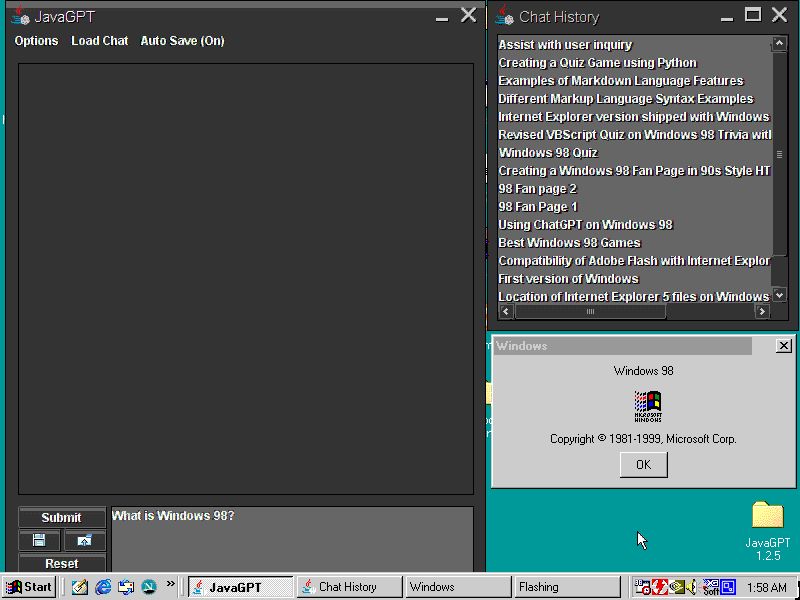Select 'Compatibility of Adobe Flash' chat

(635, 261)
